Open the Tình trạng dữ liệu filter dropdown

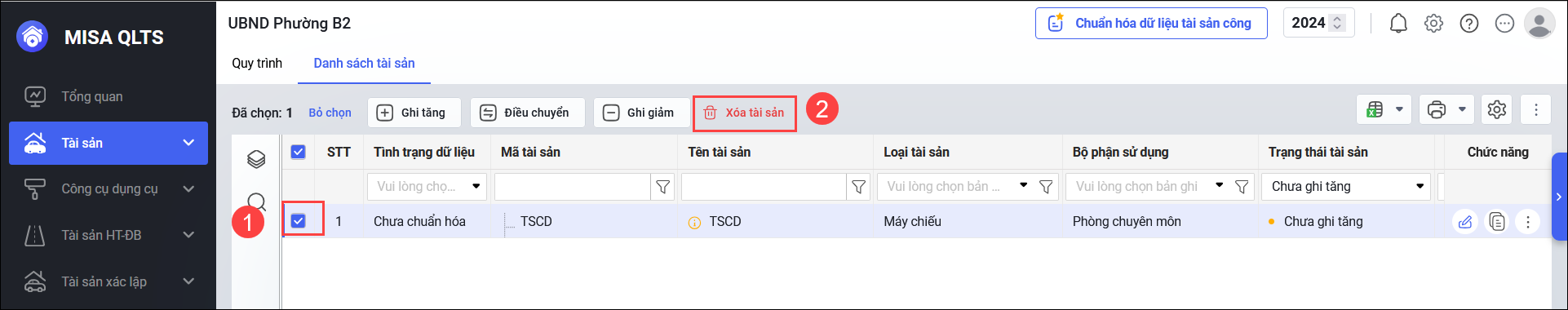coord(427,187)
